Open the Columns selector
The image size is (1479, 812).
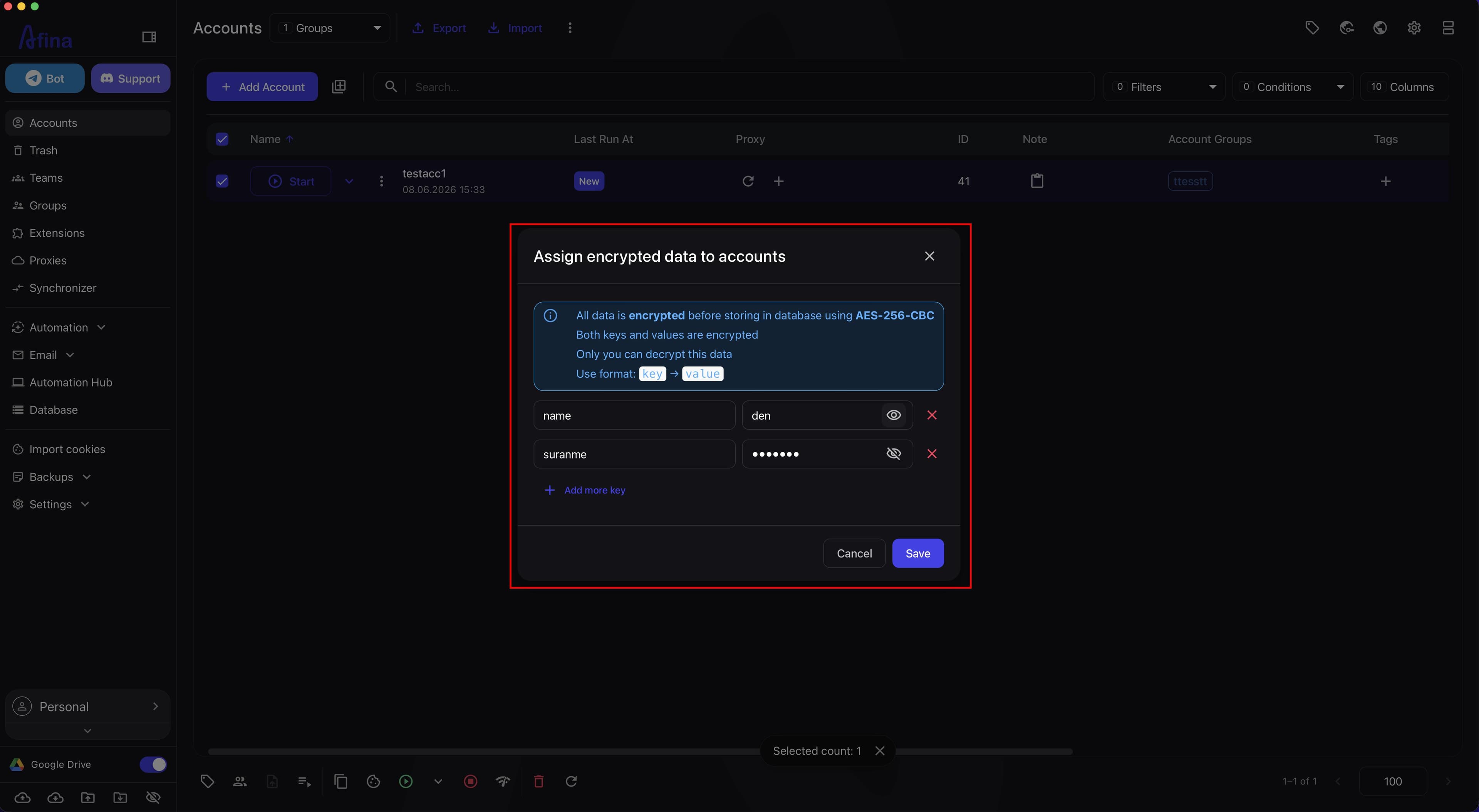tap(1404, 87)
